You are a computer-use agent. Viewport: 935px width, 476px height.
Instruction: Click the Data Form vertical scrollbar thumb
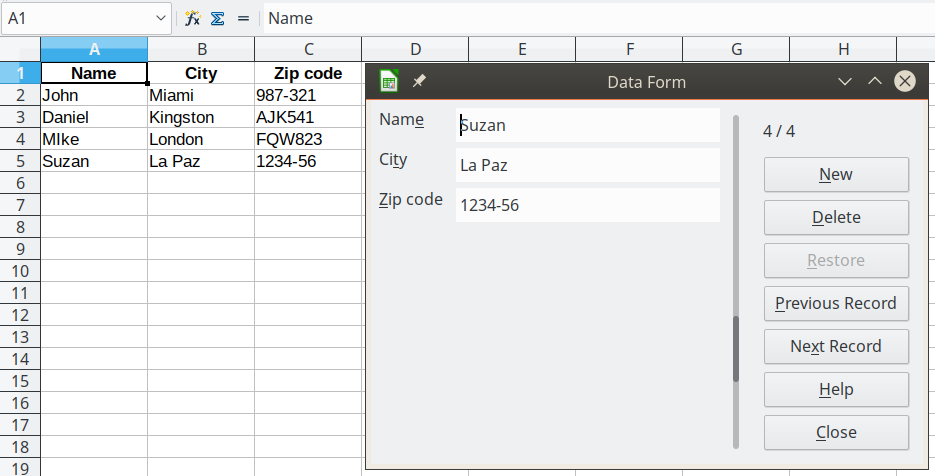(x=736, y=348)
